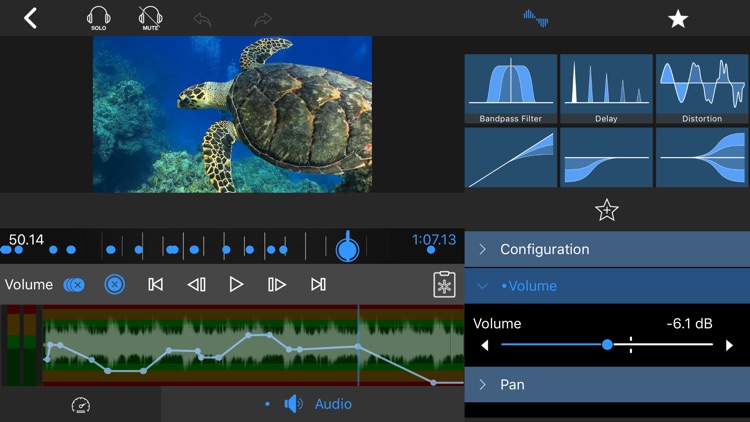Delete the current keyframe circled-x icon

(x=115, y=285)
